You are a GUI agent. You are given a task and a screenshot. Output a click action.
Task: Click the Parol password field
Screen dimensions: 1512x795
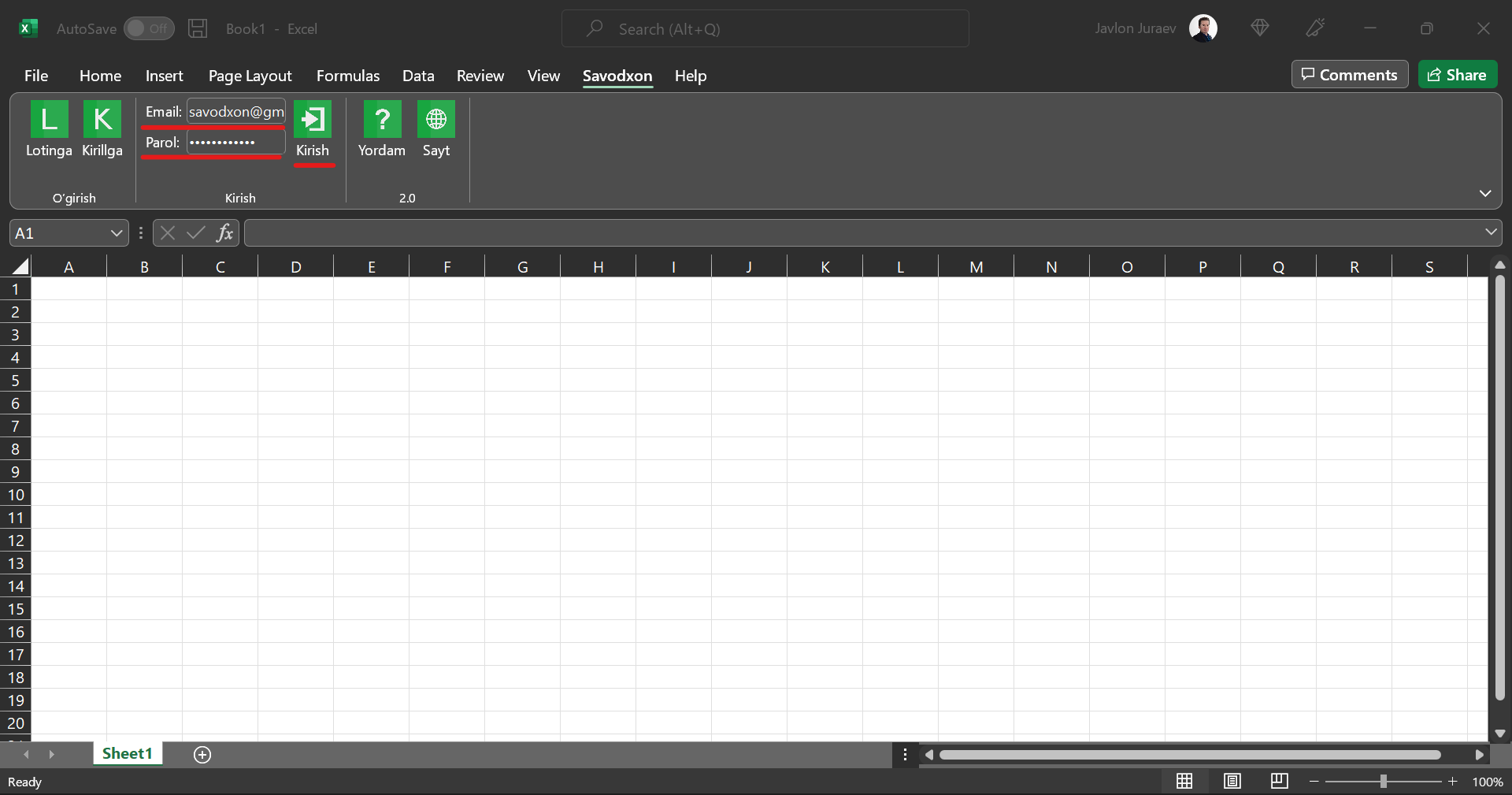235,143
